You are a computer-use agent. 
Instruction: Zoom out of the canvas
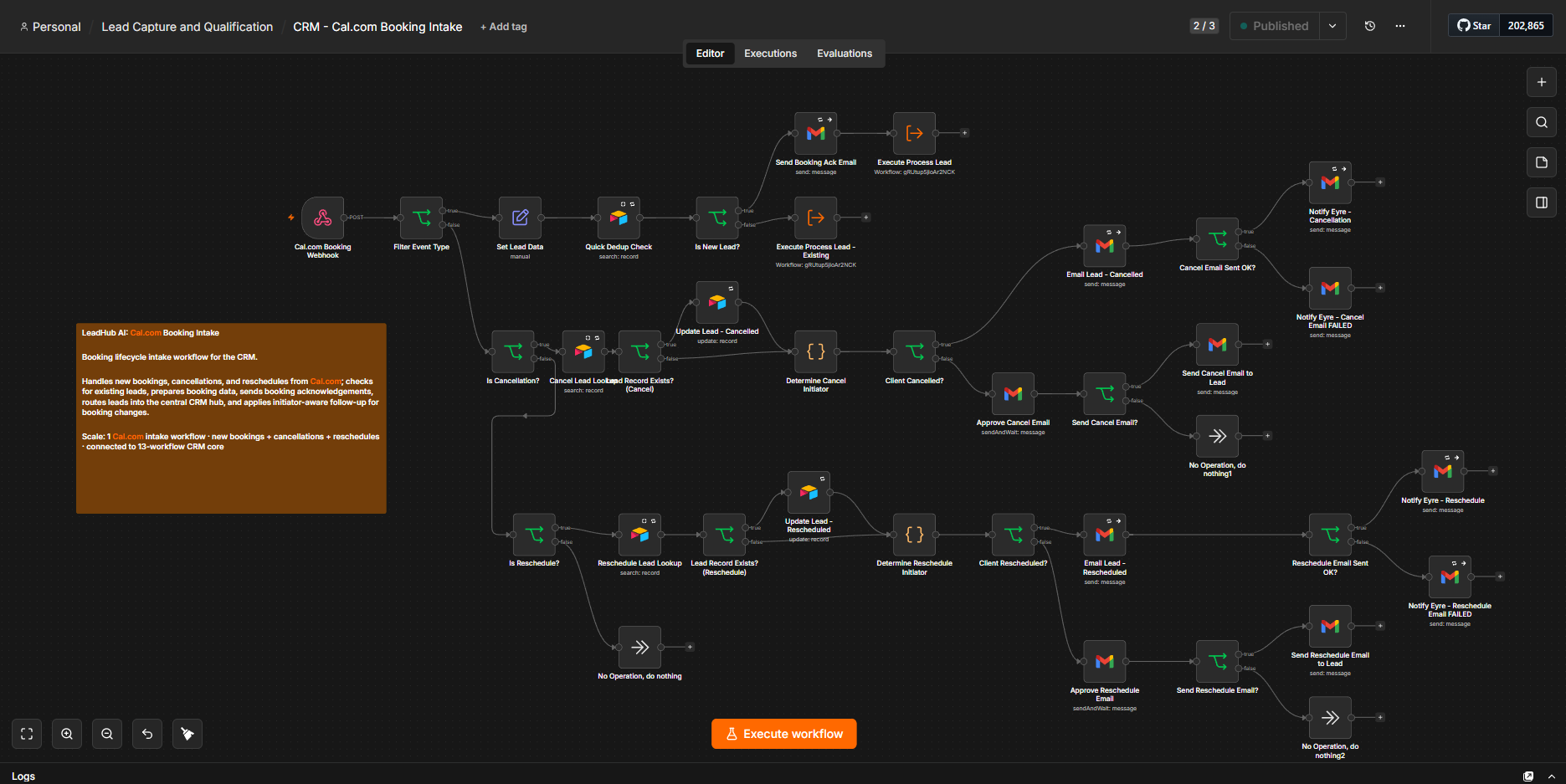[x=107, y=734]
